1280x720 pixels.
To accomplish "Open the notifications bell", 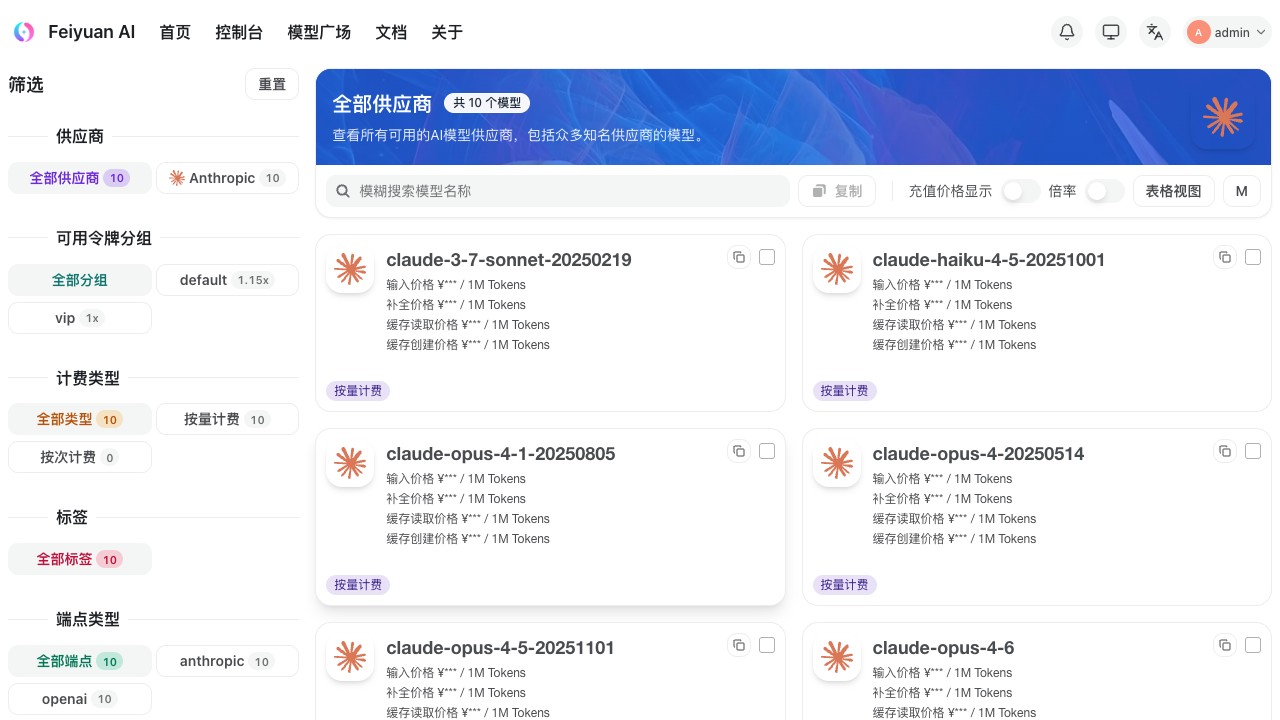I will point(1067,32).
